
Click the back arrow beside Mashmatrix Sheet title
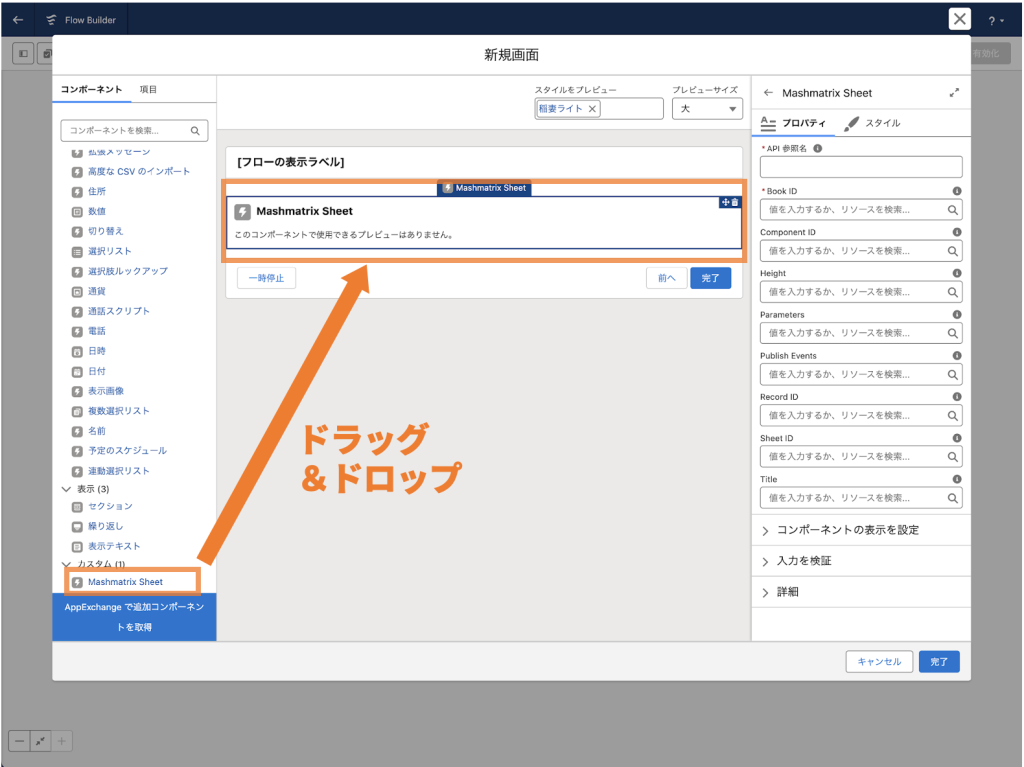(x=768, y=93)
